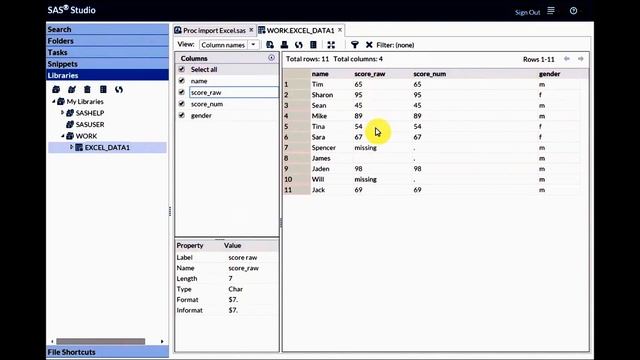640x360 pixels.
Task: Click the Delete trash icon in Libraries toolbar
Action: 87,89
